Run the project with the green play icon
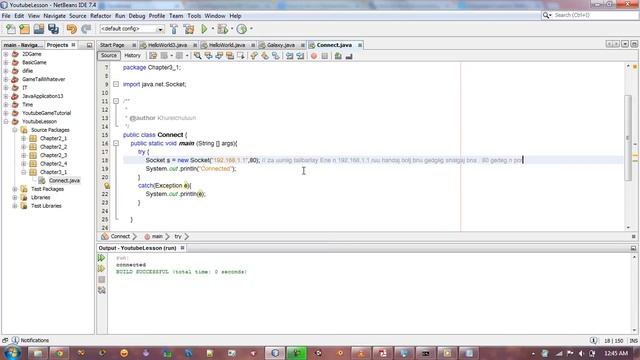 (x=204, y=29)
